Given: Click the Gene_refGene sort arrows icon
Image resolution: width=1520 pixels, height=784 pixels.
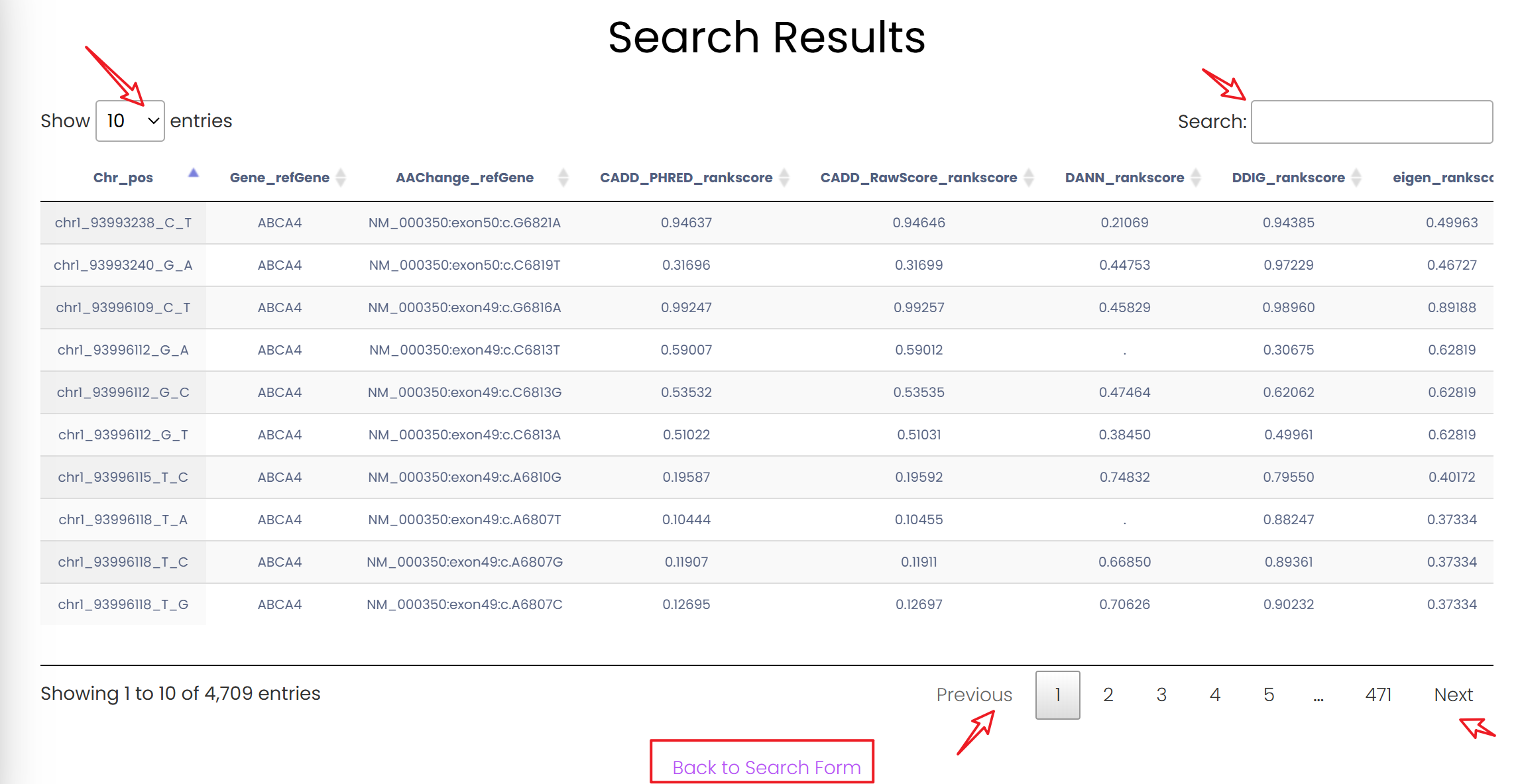Looking at the screenshot, I should [341, 178].
